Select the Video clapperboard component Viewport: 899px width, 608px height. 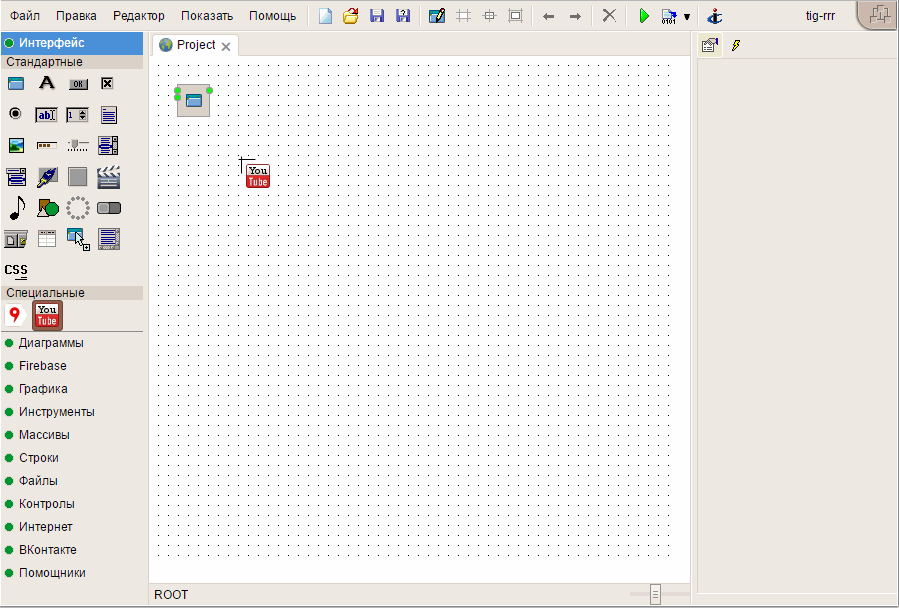click(x=108, y=177)
